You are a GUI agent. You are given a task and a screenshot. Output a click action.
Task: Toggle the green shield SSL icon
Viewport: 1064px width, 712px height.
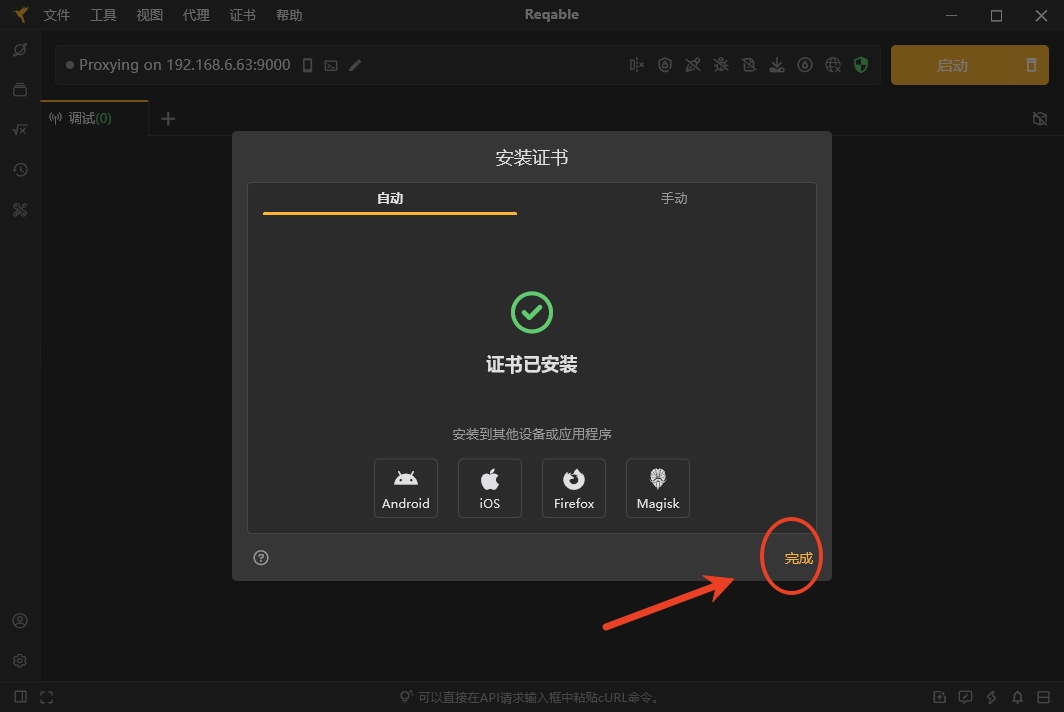click(861, 65)
